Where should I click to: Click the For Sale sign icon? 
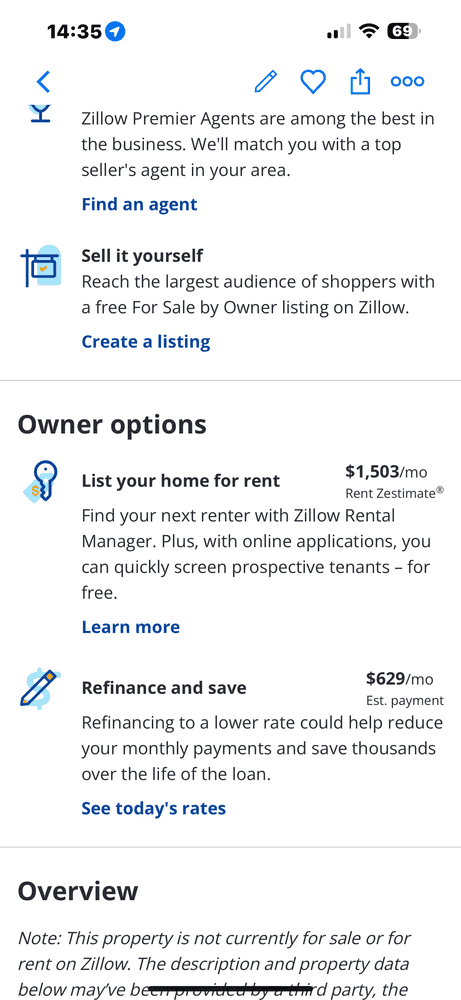pos(41,266)
